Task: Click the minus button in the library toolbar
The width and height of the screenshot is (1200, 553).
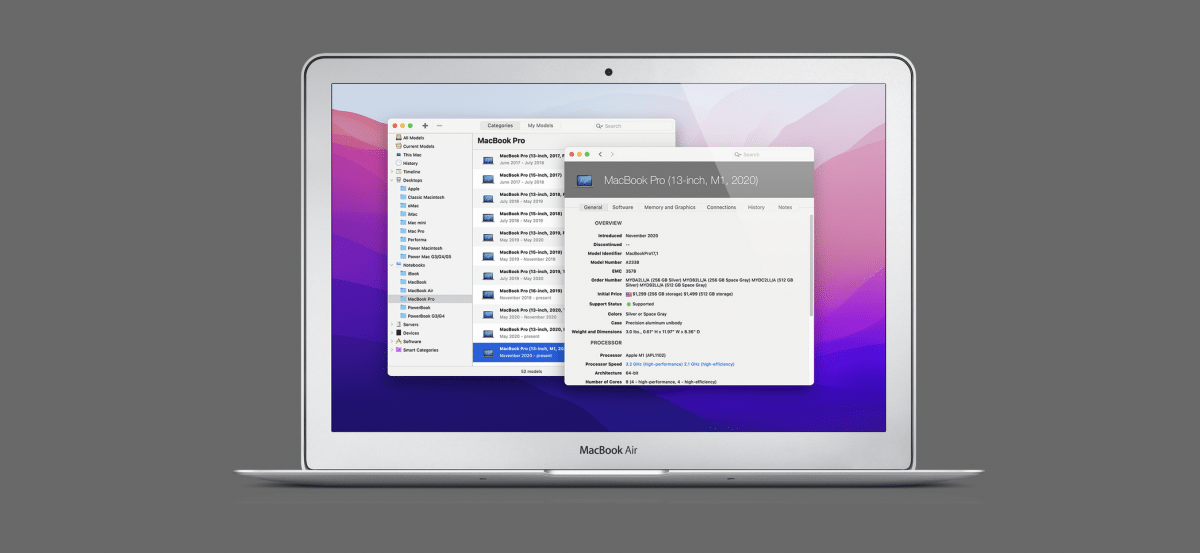Action: (439, 126)
